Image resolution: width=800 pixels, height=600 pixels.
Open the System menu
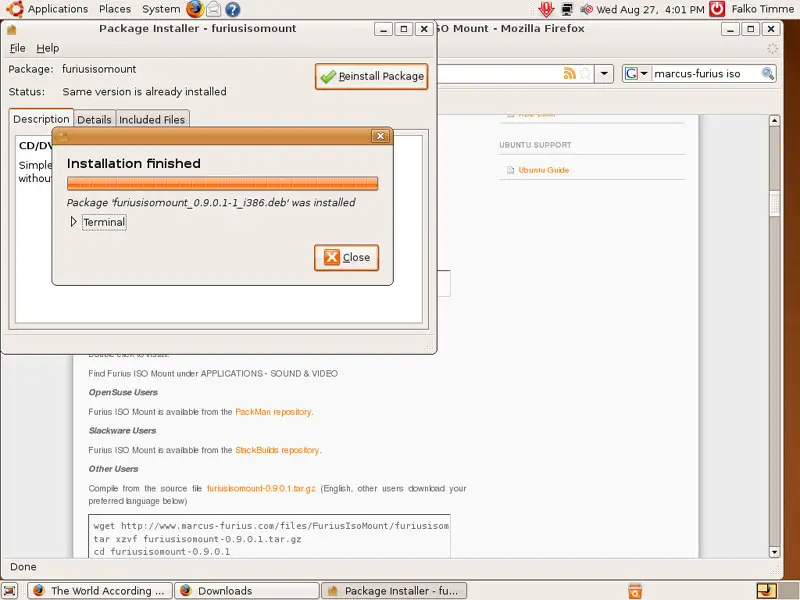161,9
